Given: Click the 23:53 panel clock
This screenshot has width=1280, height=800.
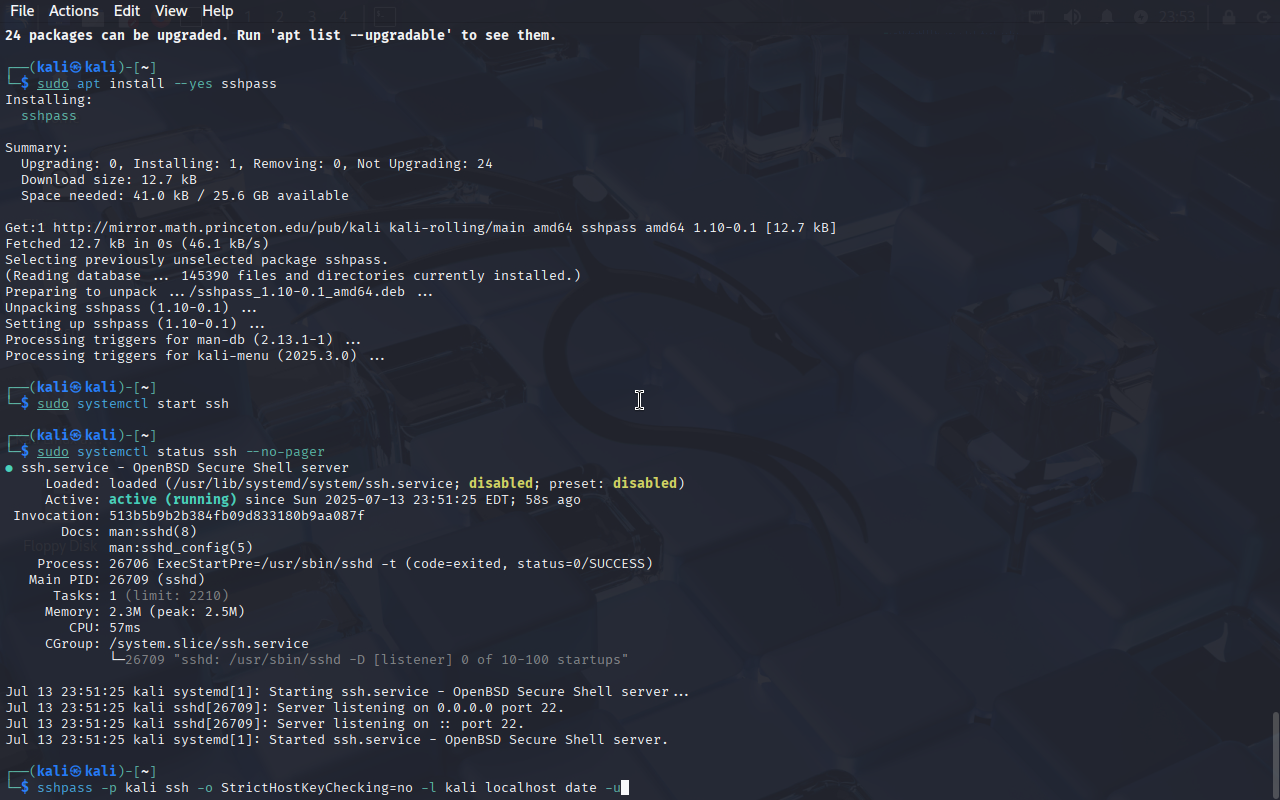Looking at the screenshot, I should pos(1177,16).
